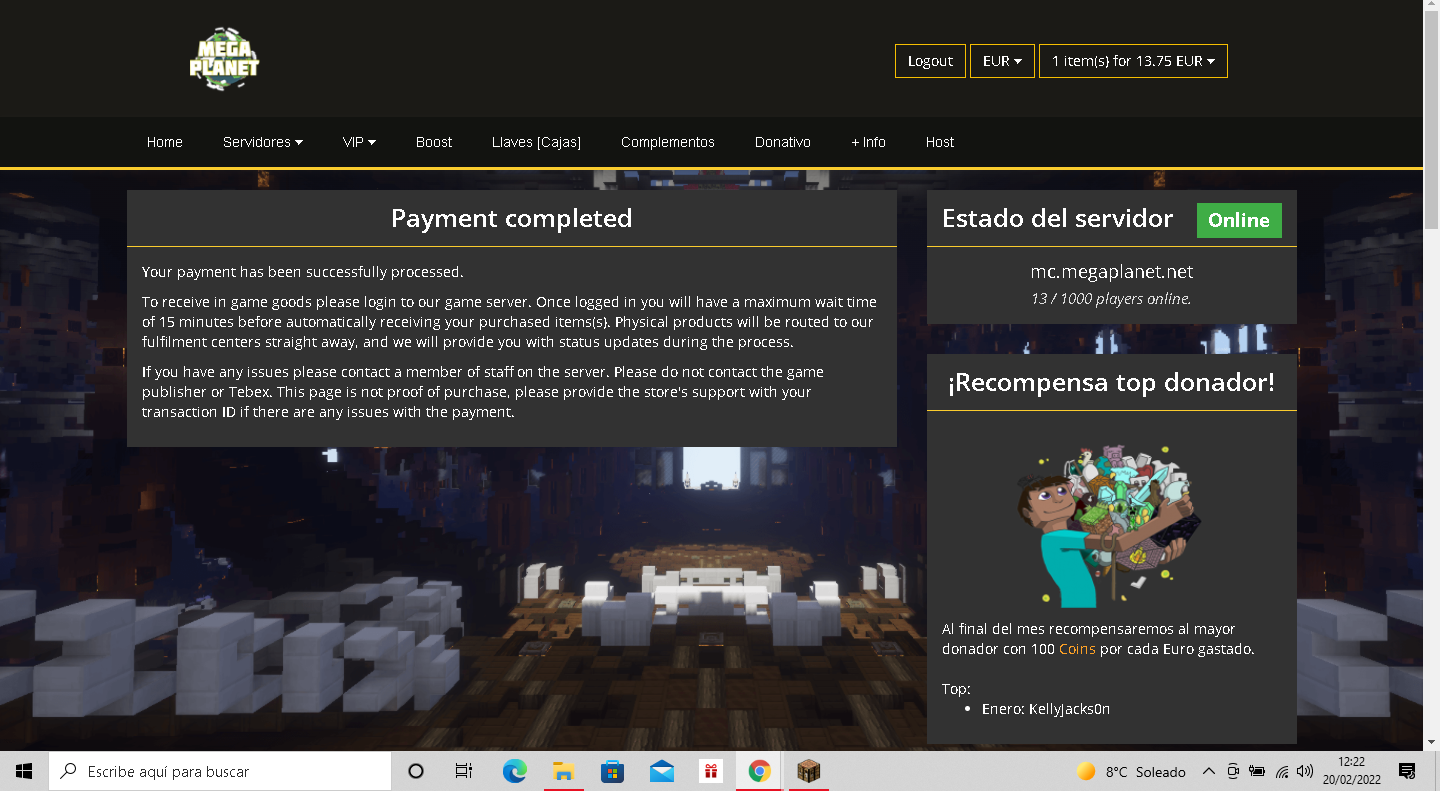Screen dimensions: 1440x791
Task: Open the Llaves [Cajas] category
Action: [536, 142]
